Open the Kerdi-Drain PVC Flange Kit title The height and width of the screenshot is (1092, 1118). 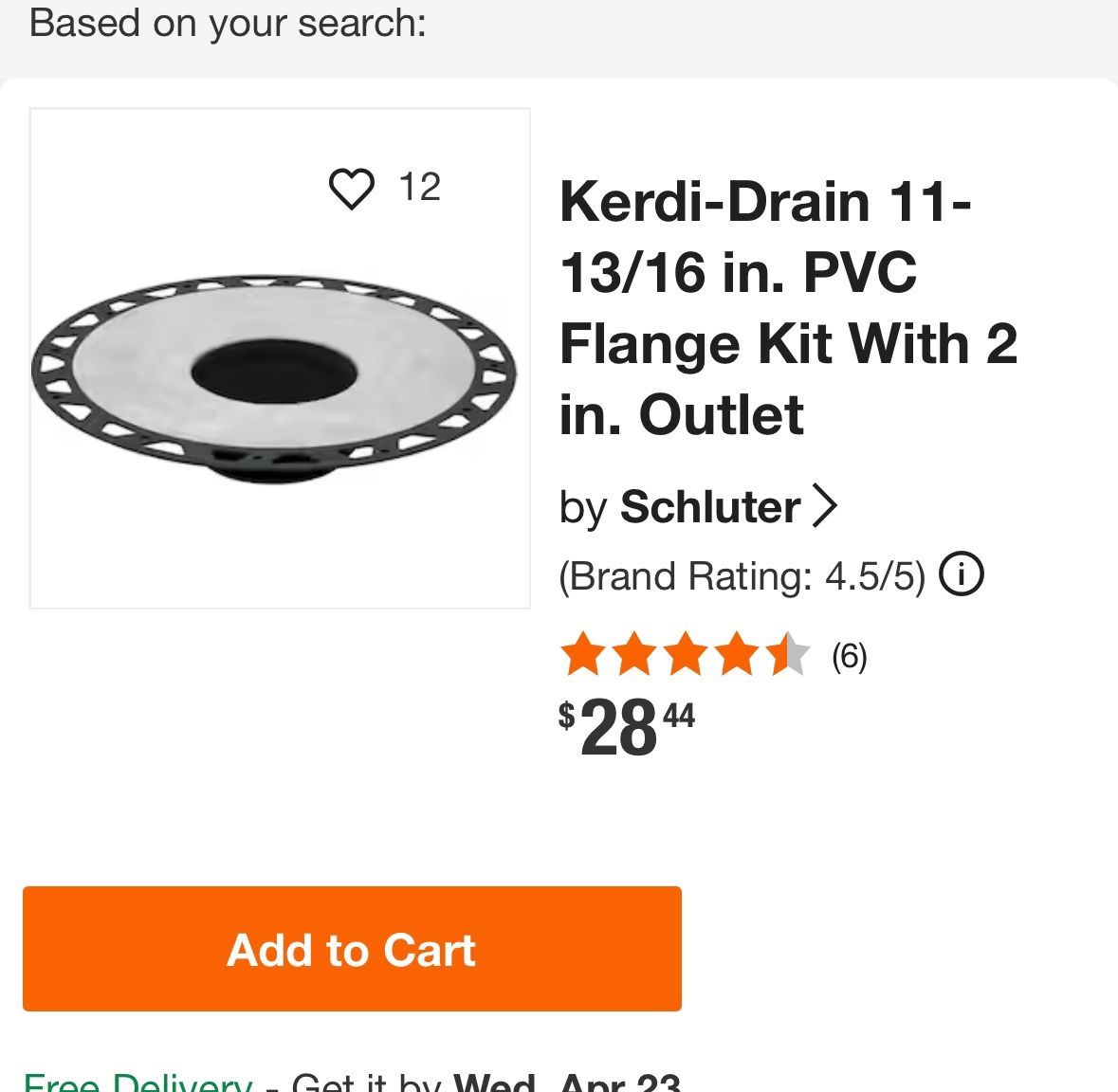787,308
